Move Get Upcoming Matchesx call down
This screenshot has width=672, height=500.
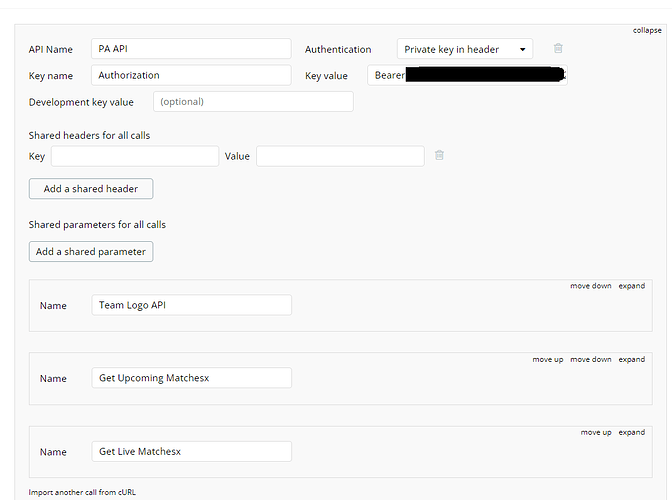coord(591,359)
